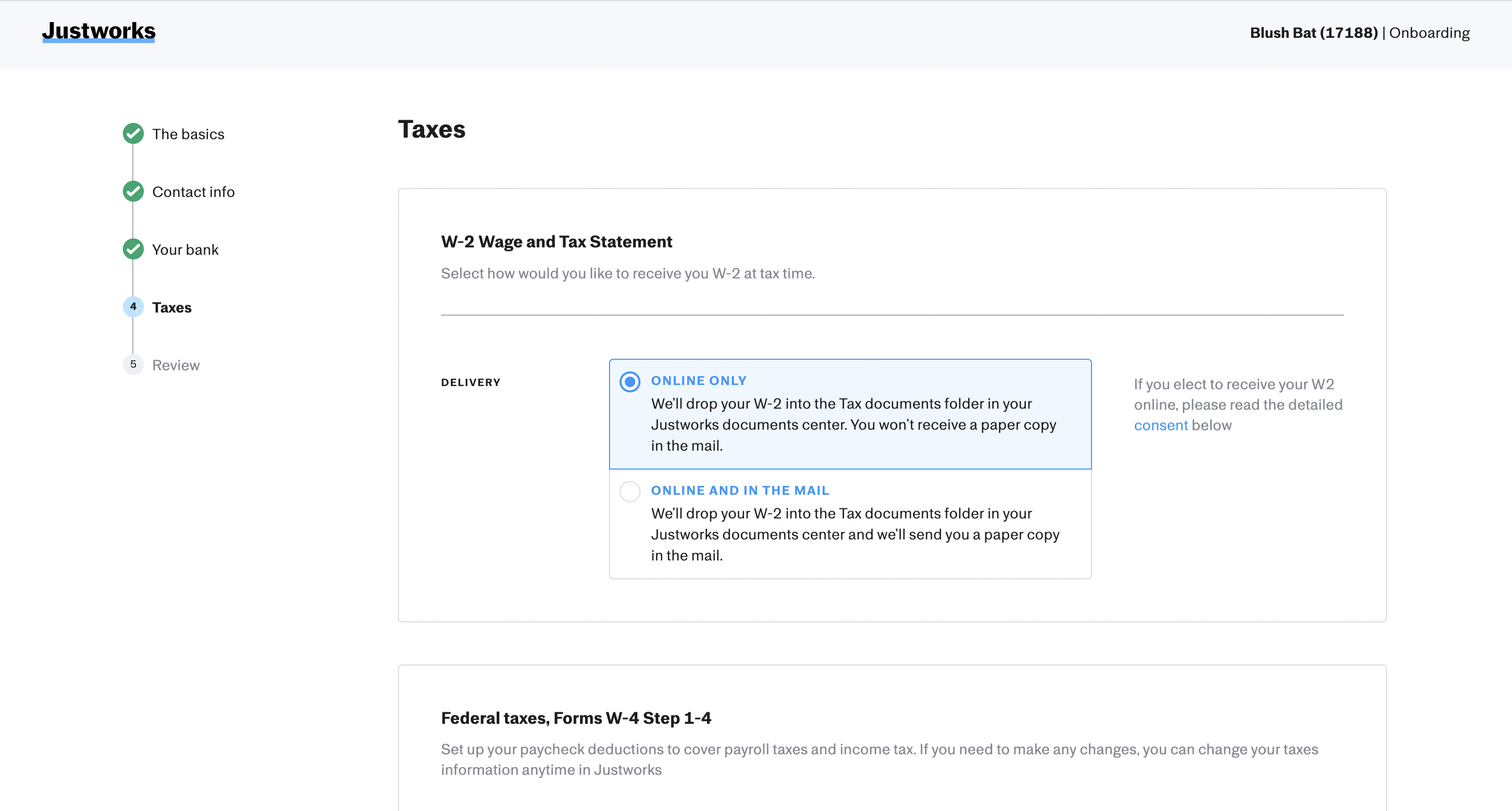Click the mail option description text

855,534
